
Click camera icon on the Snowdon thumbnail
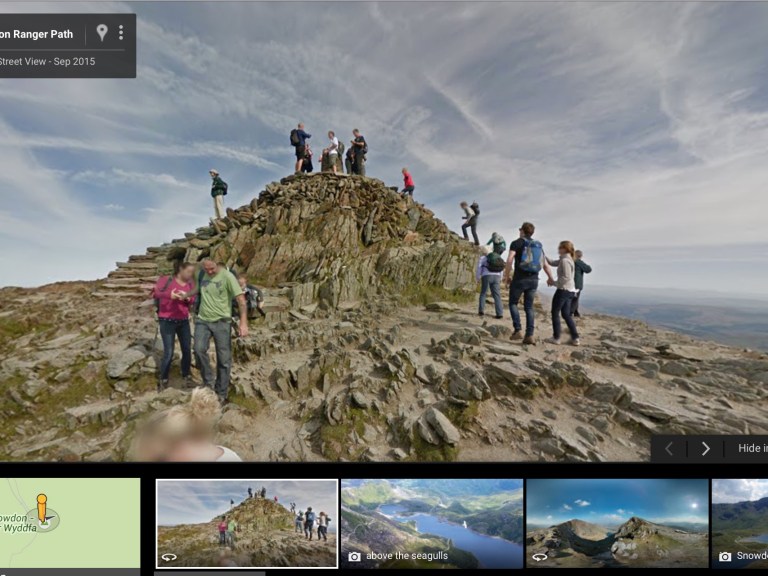point(725,557)
